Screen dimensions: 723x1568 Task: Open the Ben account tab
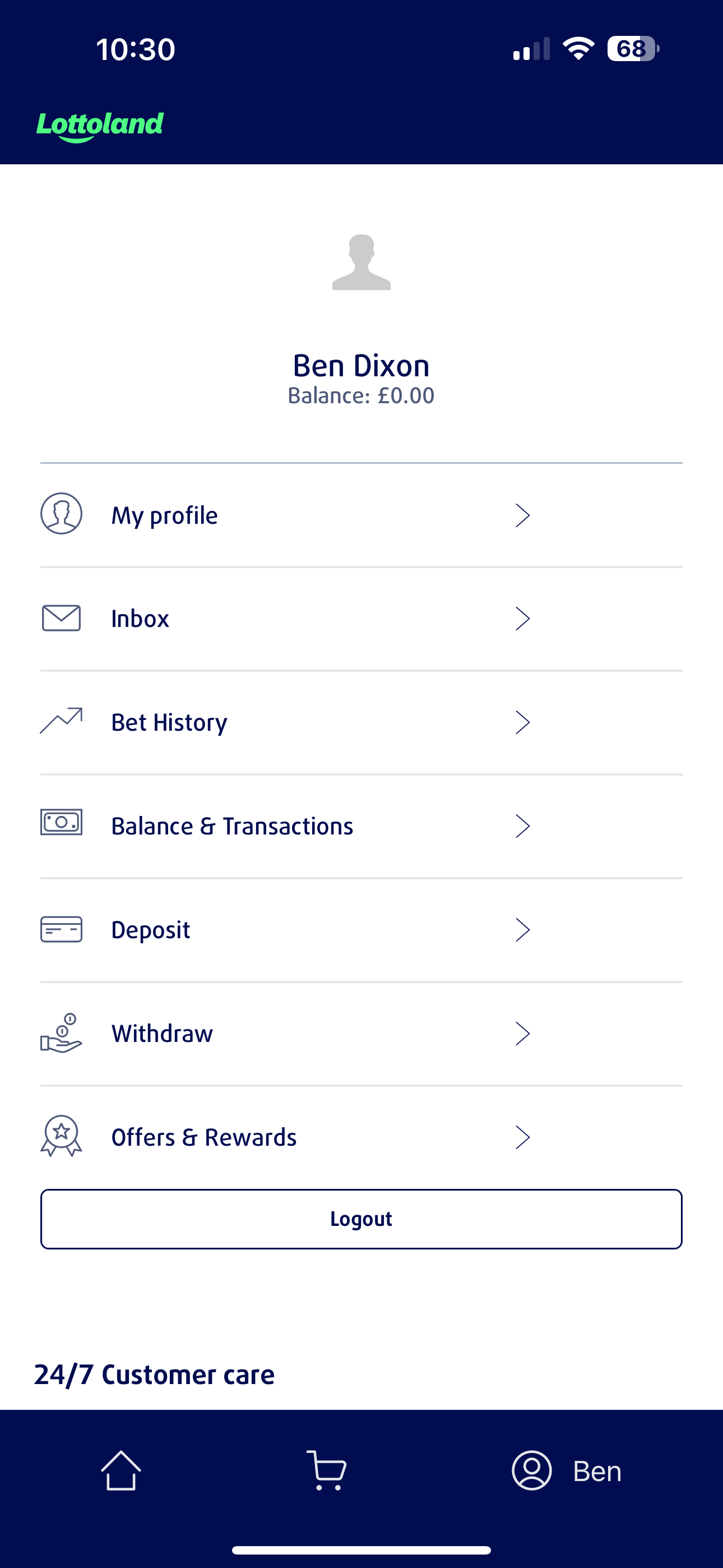567,1470
